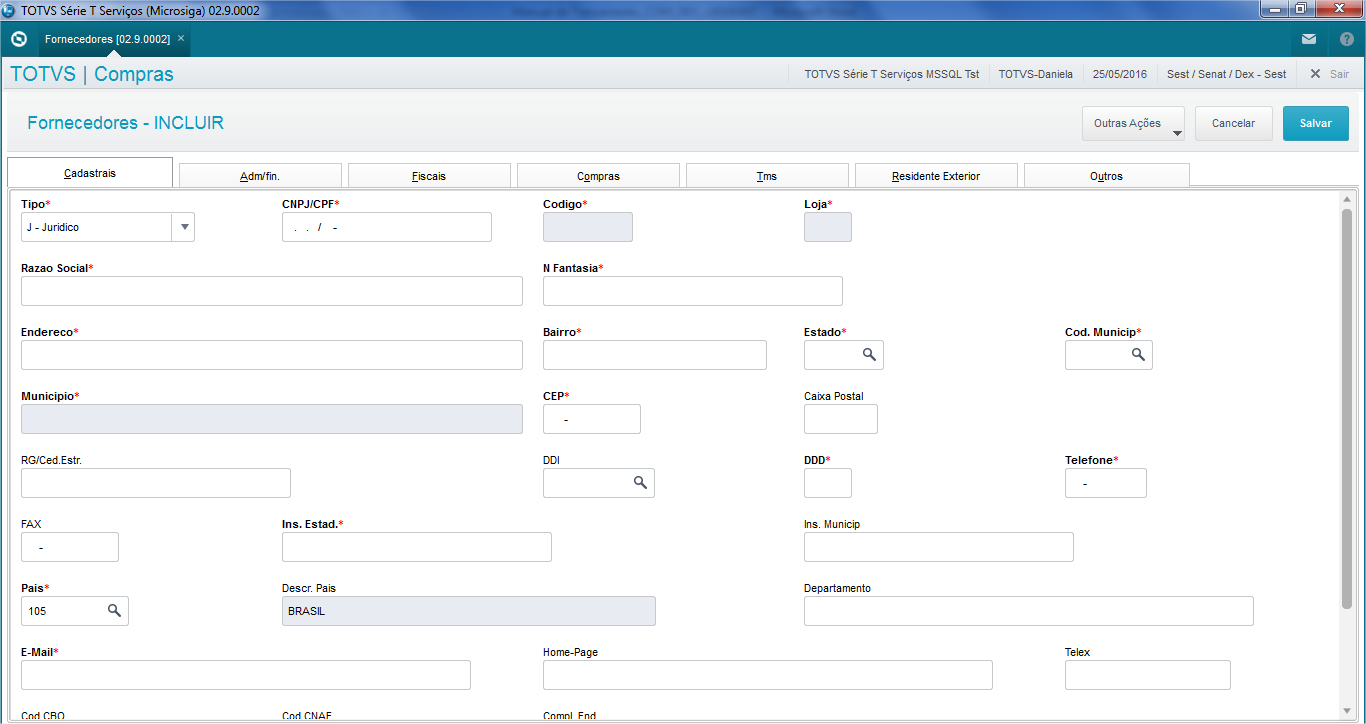Click the scrollbar up arrow
This screenshot has height=724, width=1366.
[x=1347, y=198]
